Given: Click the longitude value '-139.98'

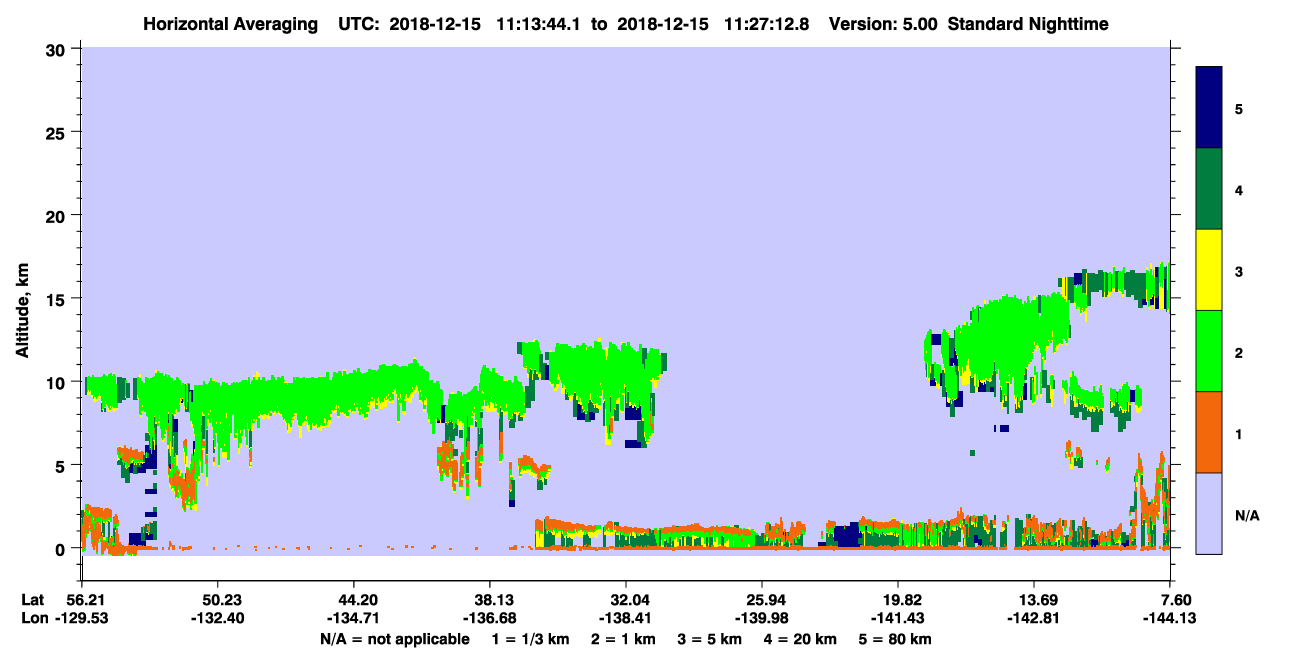Looking at the screenshot, I should point(762,619).
